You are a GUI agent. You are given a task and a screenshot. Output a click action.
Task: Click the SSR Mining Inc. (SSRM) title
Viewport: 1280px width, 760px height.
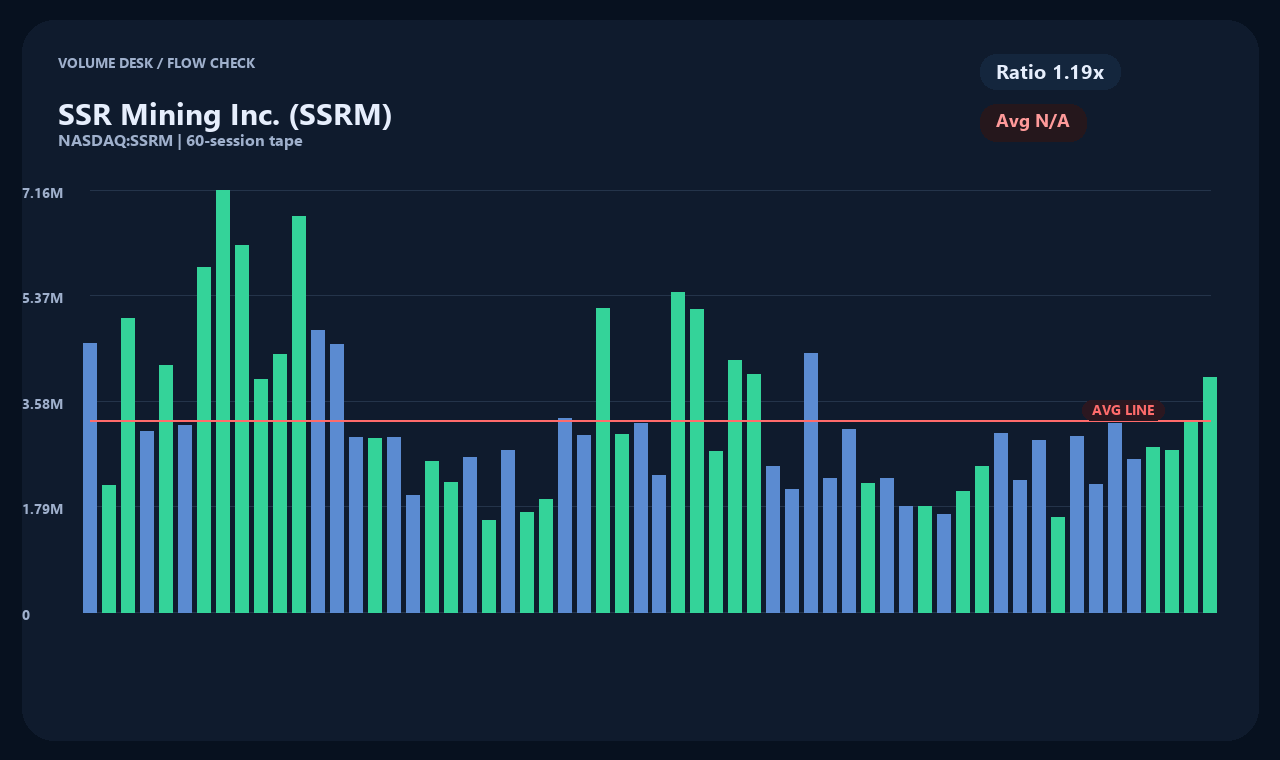point(225,115)
